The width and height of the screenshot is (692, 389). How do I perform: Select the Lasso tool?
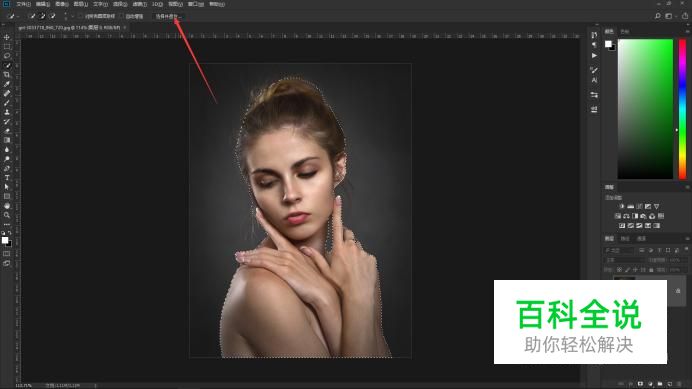tap(7, 56)
